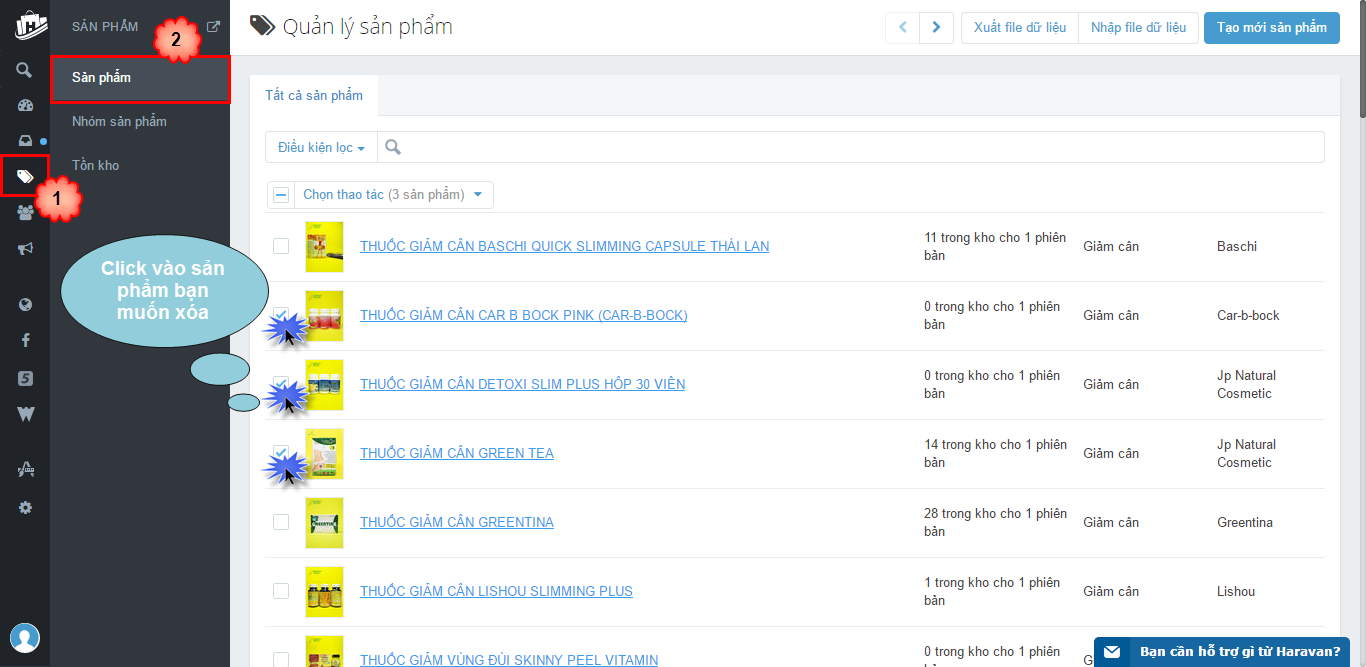This screenshot has width=1366, height=667.
Task: Open BASCHI QUICK SLIMMING CAPSULE THÁI LAN product
Action: (x=565, y=246)
